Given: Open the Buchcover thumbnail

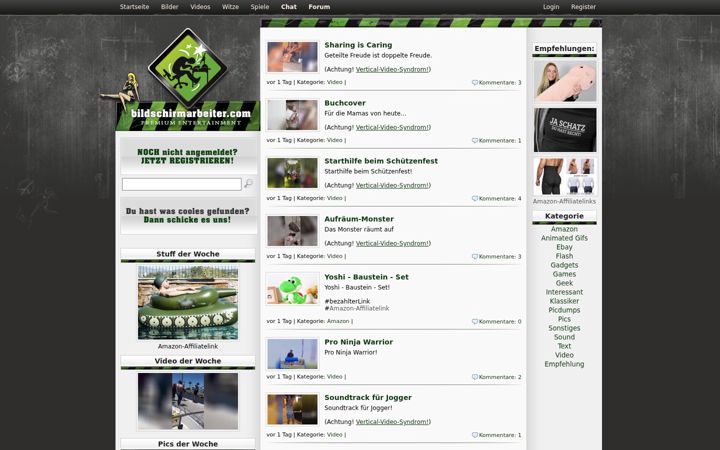Looking at the screenshot, I should 292,115.
